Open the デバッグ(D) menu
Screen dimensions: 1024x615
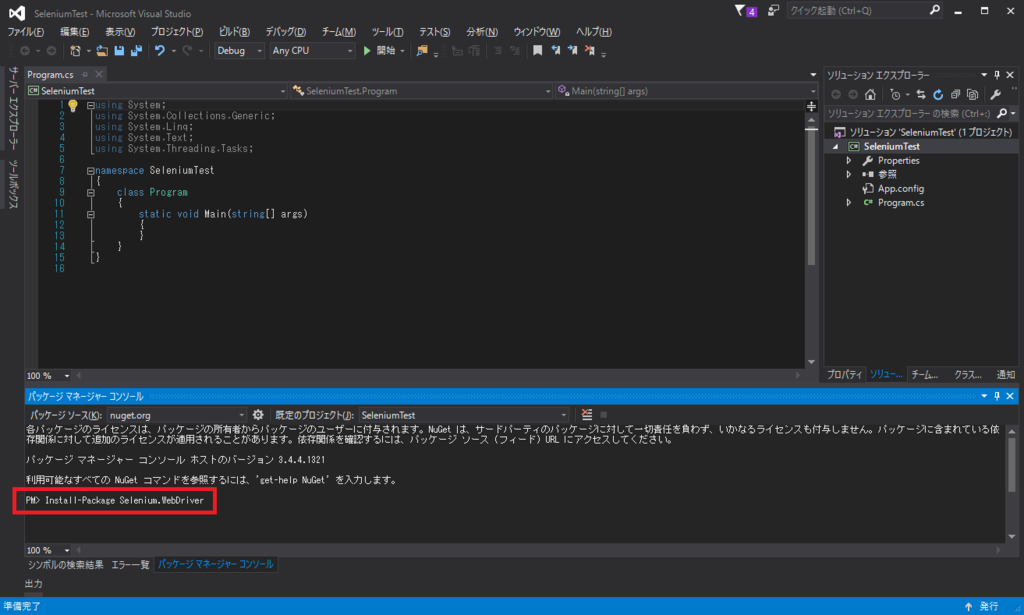285,31
